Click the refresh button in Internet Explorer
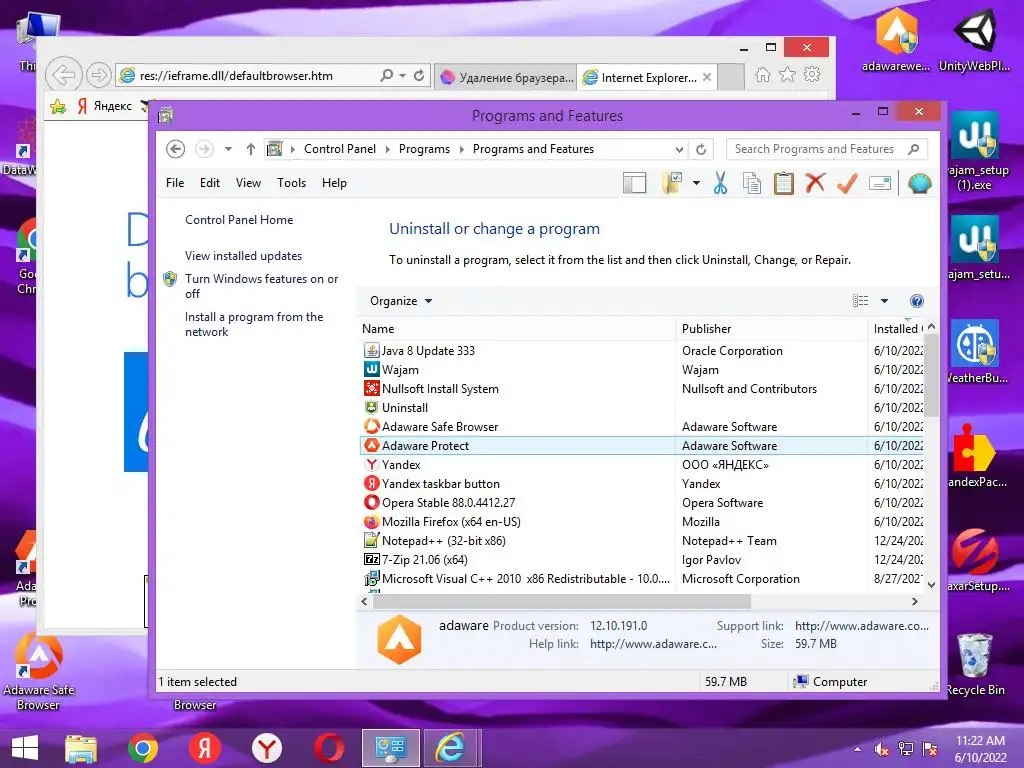This screenshot has height=768, width=1024. (x=419, y=76)
